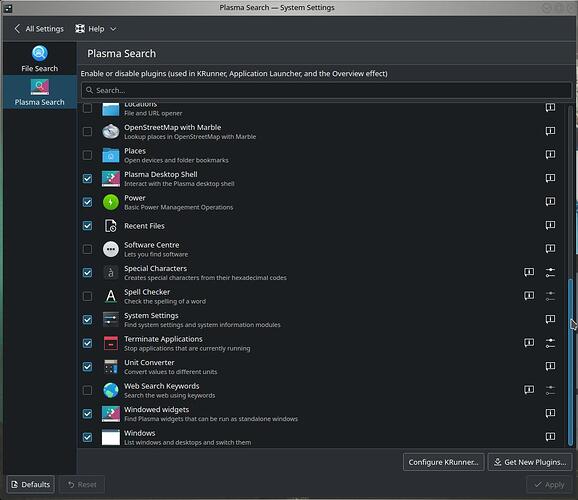
Task: Disable the Special Characters plugin
Action: [x=87, y=273]
